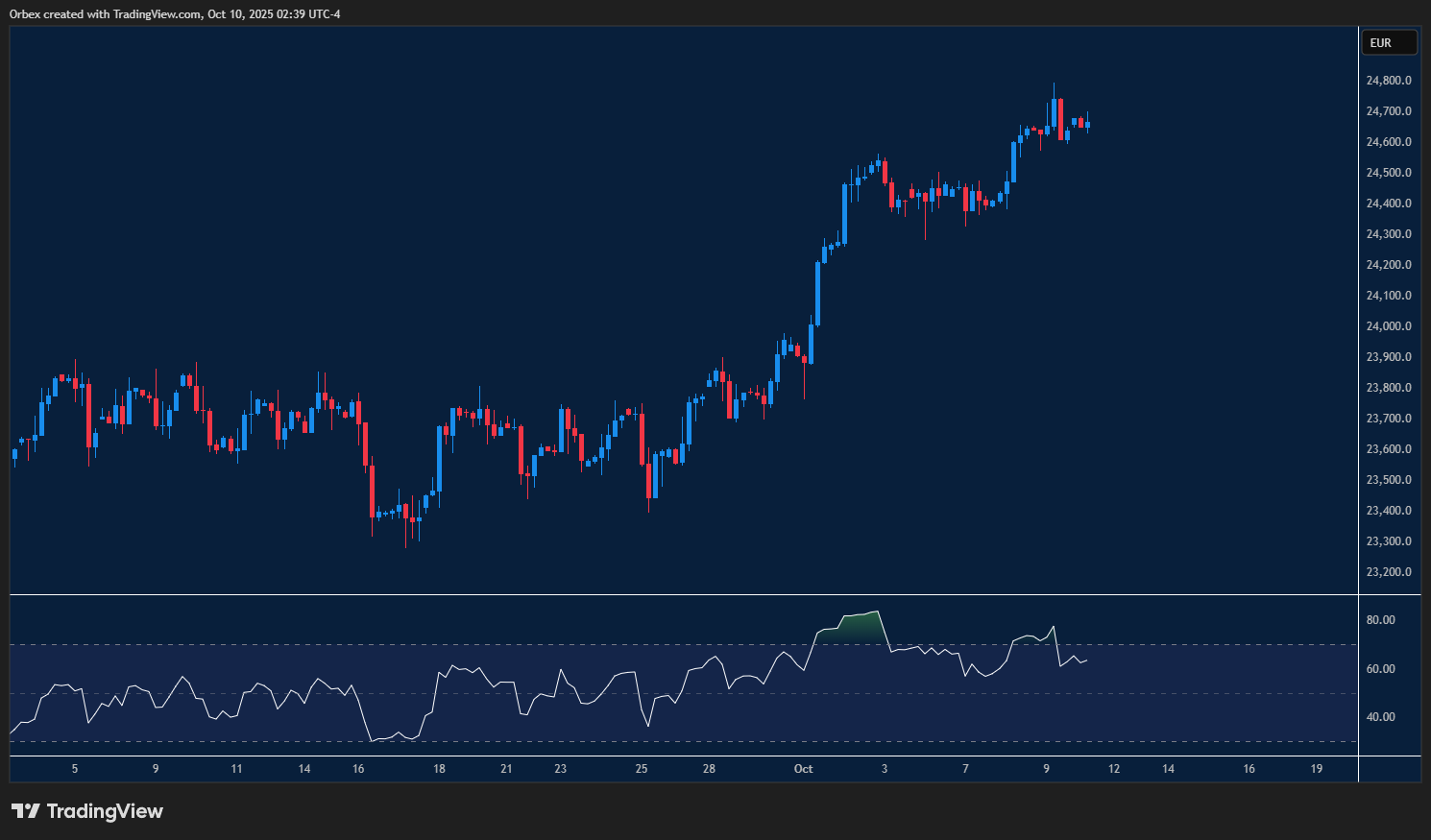Viewport: 1431px width, 840px height.
Task: Open the EUR currency selector
Action: click(x=1389, y=42)
